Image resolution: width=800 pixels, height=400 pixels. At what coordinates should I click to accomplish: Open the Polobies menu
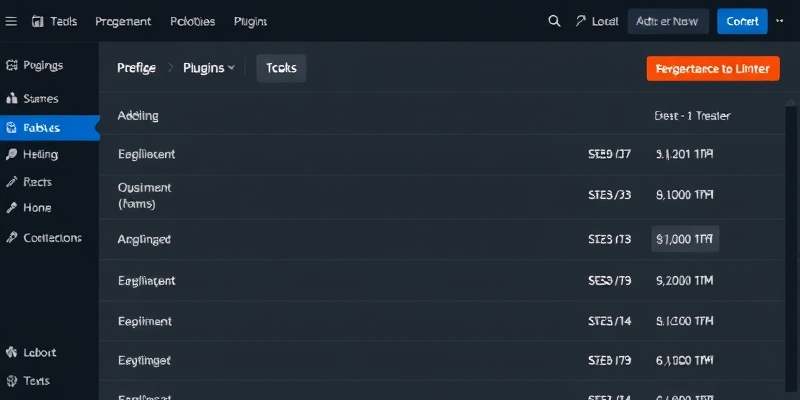click(x=192, y=21)
